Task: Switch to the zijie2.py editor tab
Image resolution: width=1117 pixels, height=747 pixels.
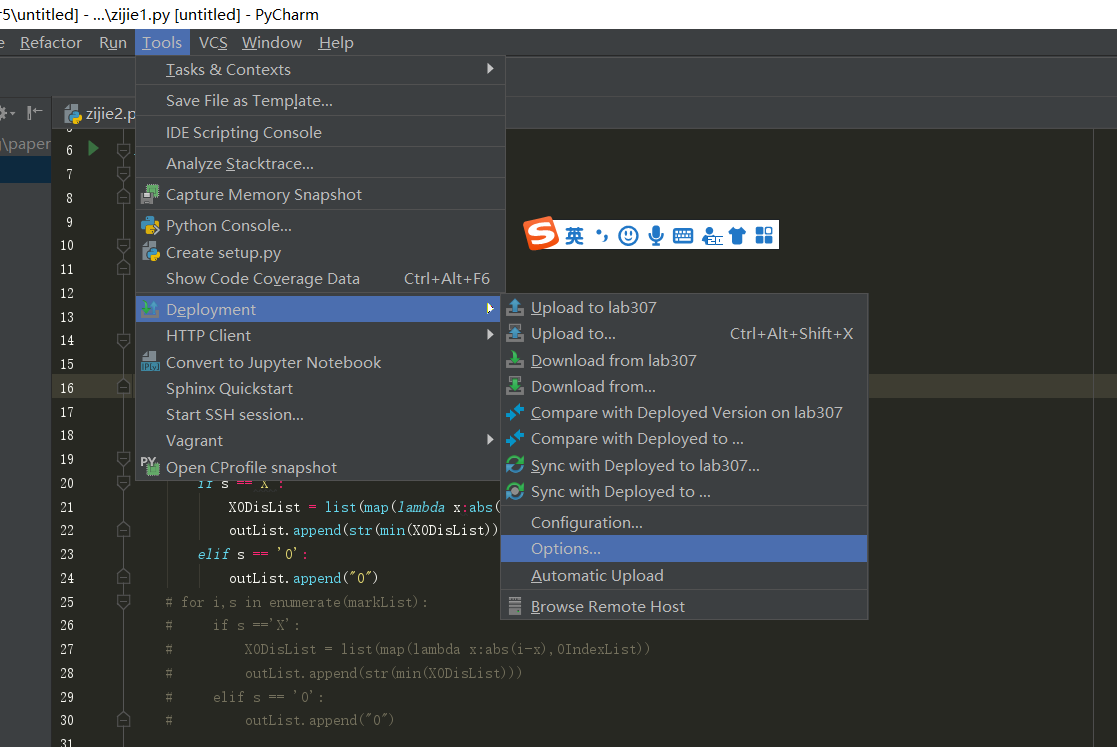Action: [x=100, y=113]
